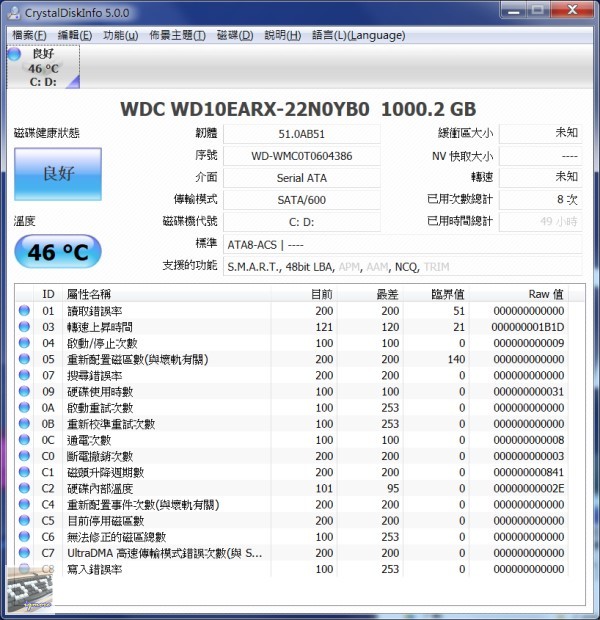Image resolution: width=600 pixels, height=620 pixels.
Task: Click status icon in disk tab
Action: click(14, 54)
